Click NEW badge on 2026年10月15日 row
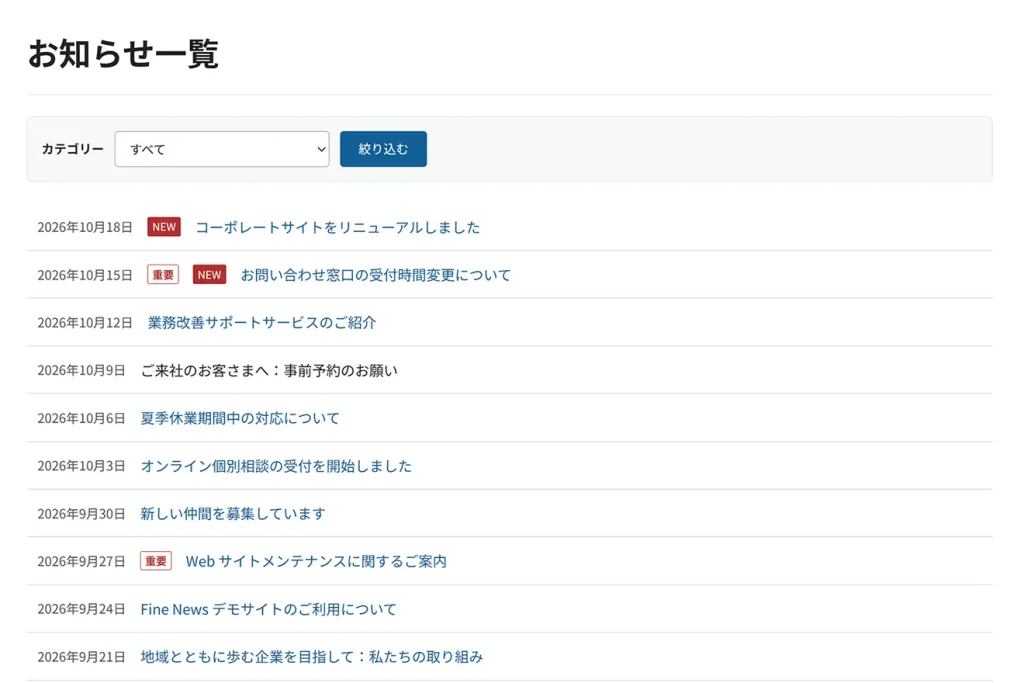1024x683 pixels. pyautogui.click(x=210, y=275)
